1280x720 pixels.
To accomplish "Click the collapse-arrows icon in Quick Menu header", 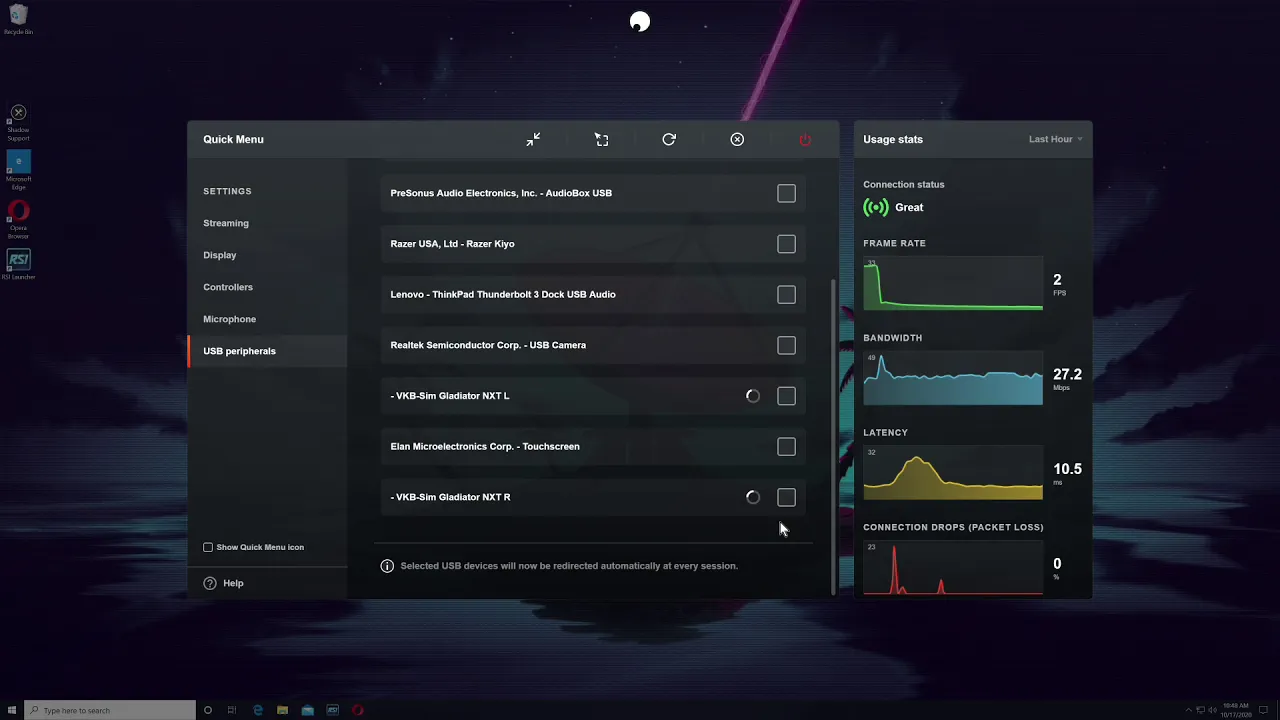I will [x=533, y=139].
